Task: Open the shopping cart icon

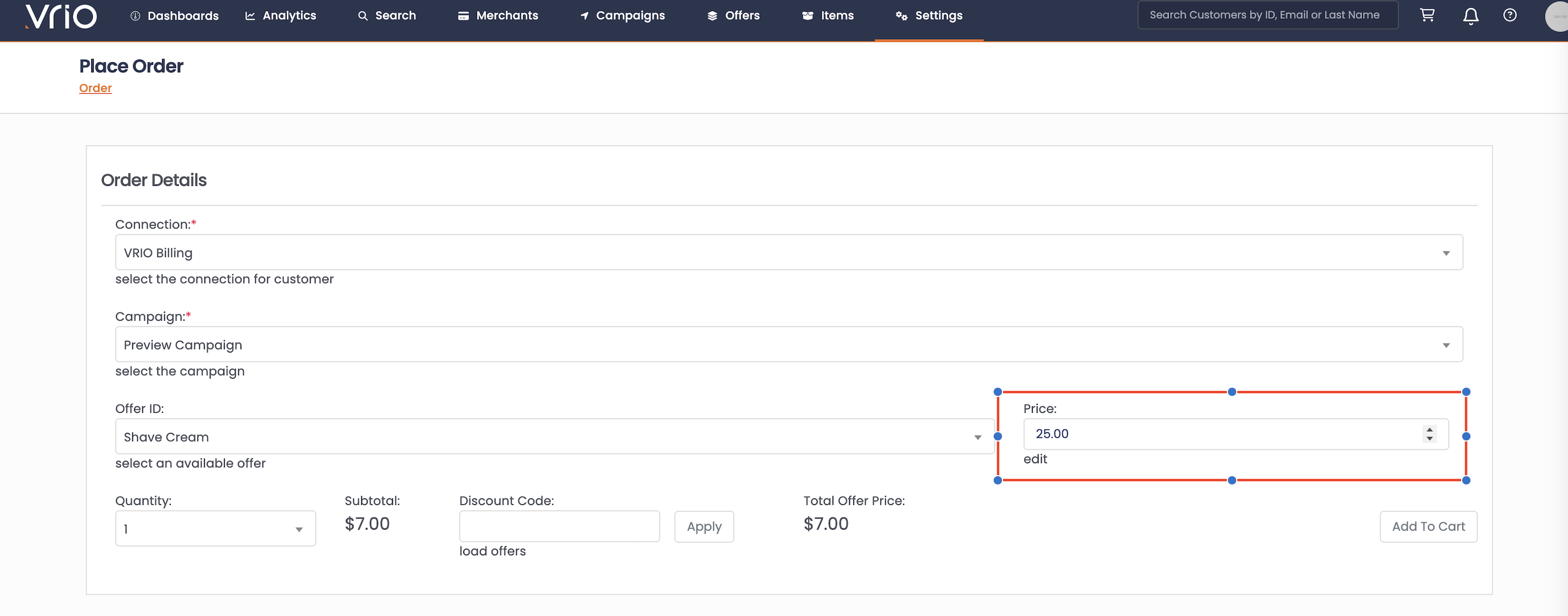Action: pos(1427,15)
